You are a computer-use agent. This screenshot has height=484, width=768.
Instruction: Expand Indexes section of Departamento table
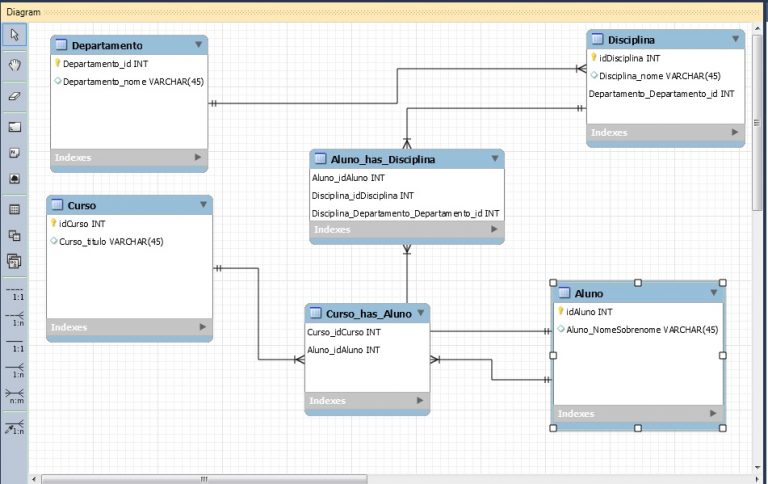pyautogui.click(x=197, y=157)
